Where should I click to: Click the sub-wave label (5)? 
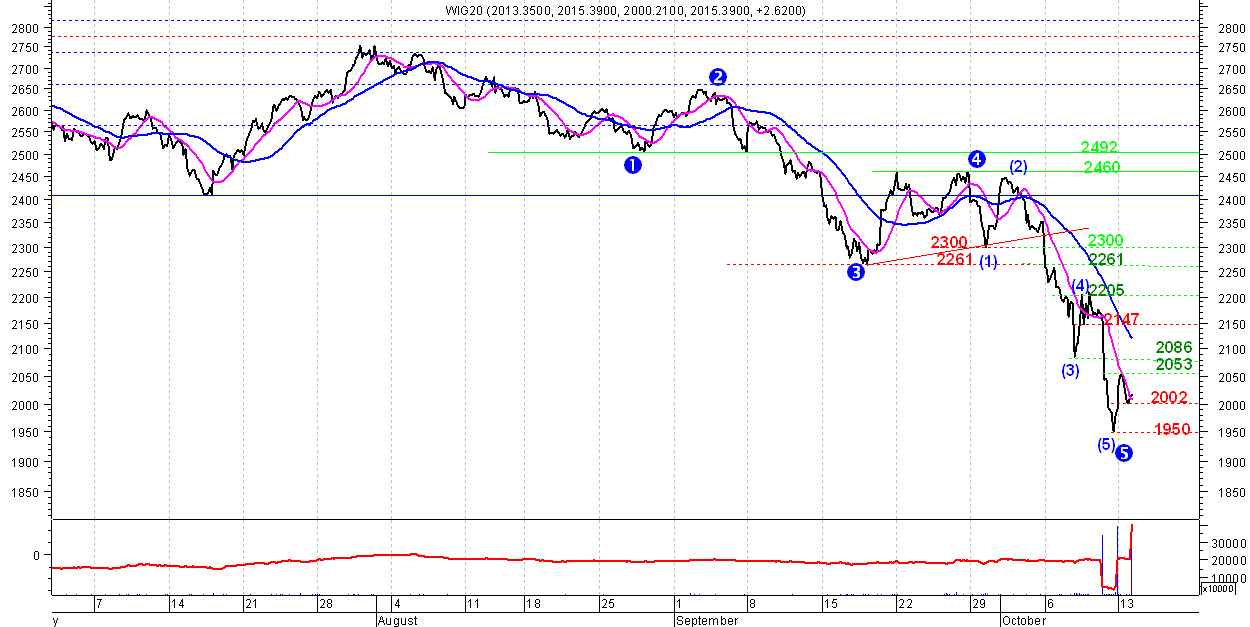1106,444
